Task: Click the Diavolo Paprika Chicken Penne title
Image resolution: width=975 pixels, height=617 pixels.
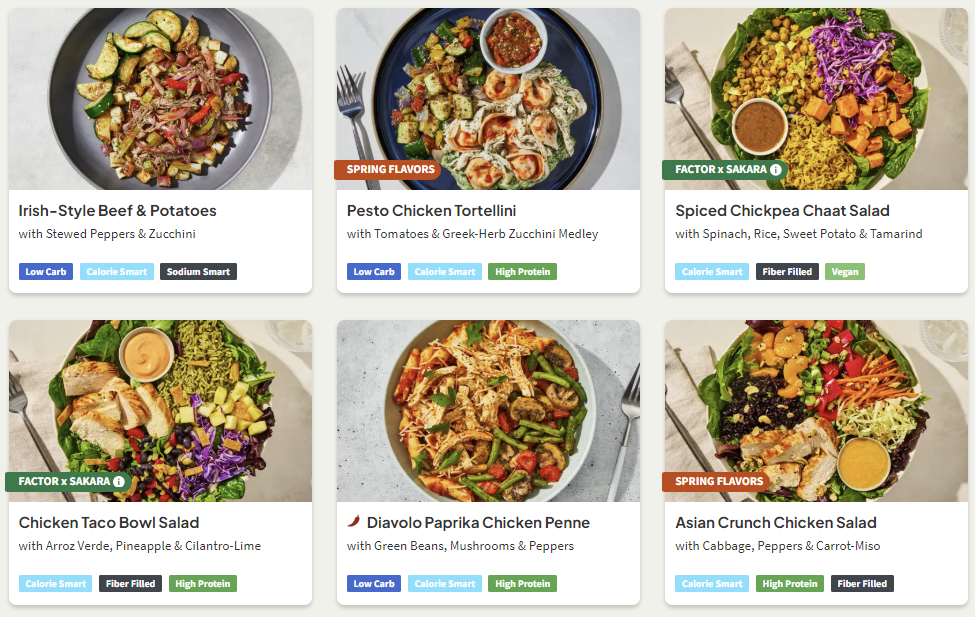Action: (478, 523)
